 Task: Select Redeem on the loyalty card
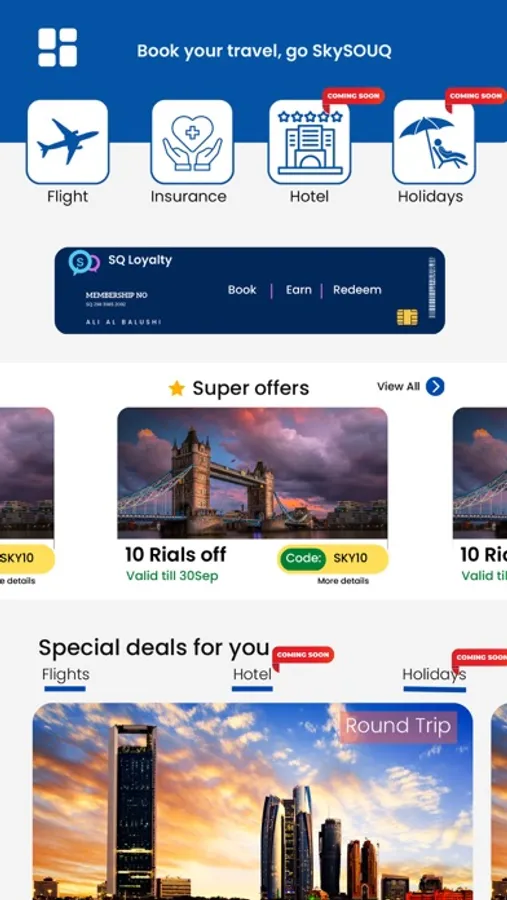[357, 290]
